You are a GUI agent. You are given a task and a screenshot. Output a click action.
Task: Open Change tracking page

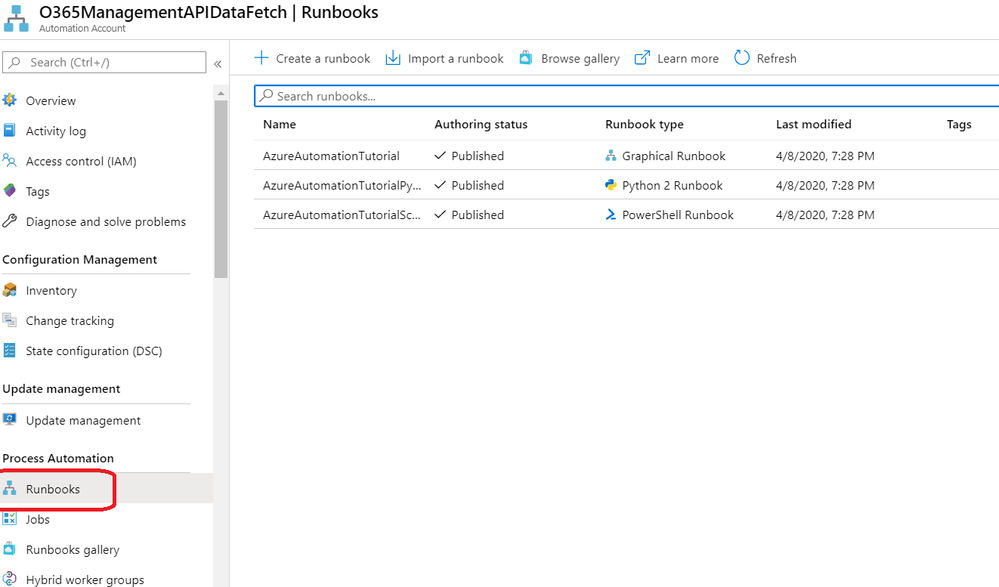pyautogui.click(x=69, y=321)
